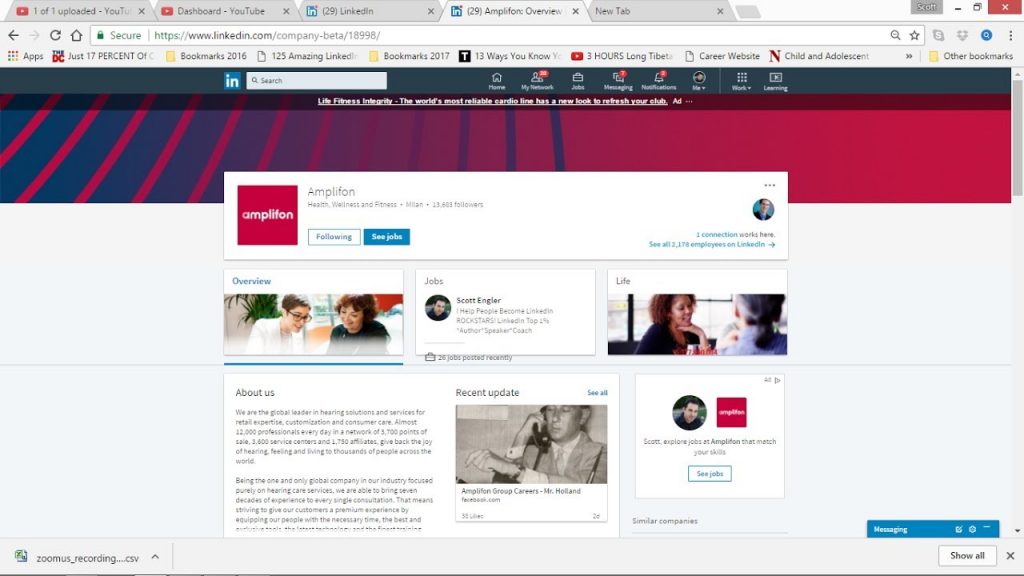Viewport: 1024px width, 576px height.
Task: Click the LinkedIn logo icon
Action: point(232,81)
